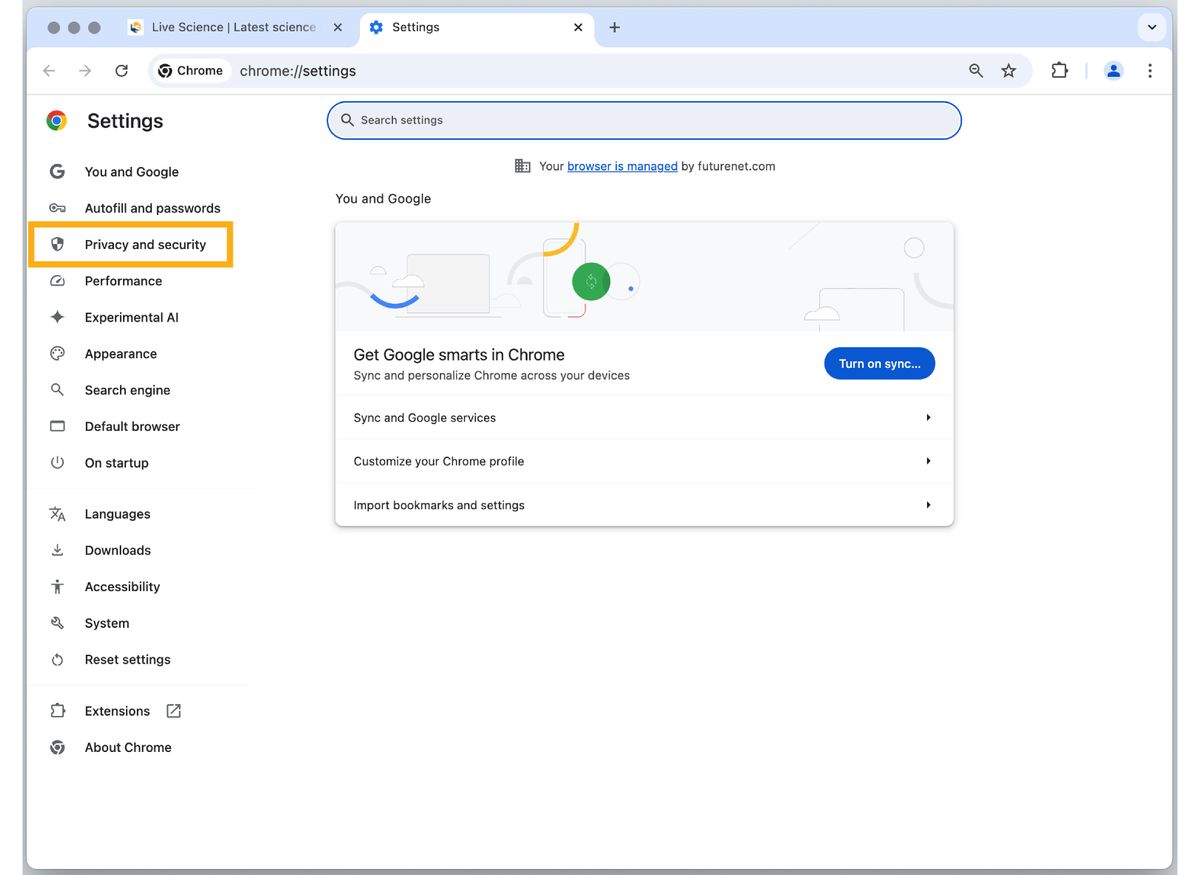Click the Turn on sync button
The height and width of the screenshot is (875, 1200).
[x=879, y=364]
